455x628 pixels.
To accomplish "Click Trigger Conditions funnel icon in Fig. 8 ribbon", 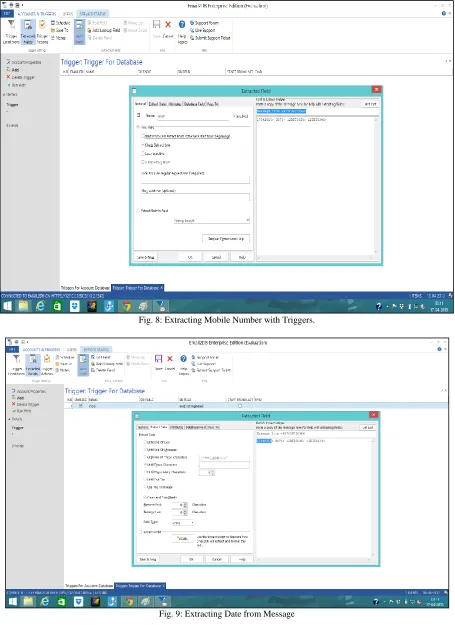I will (x=11, y=25).
